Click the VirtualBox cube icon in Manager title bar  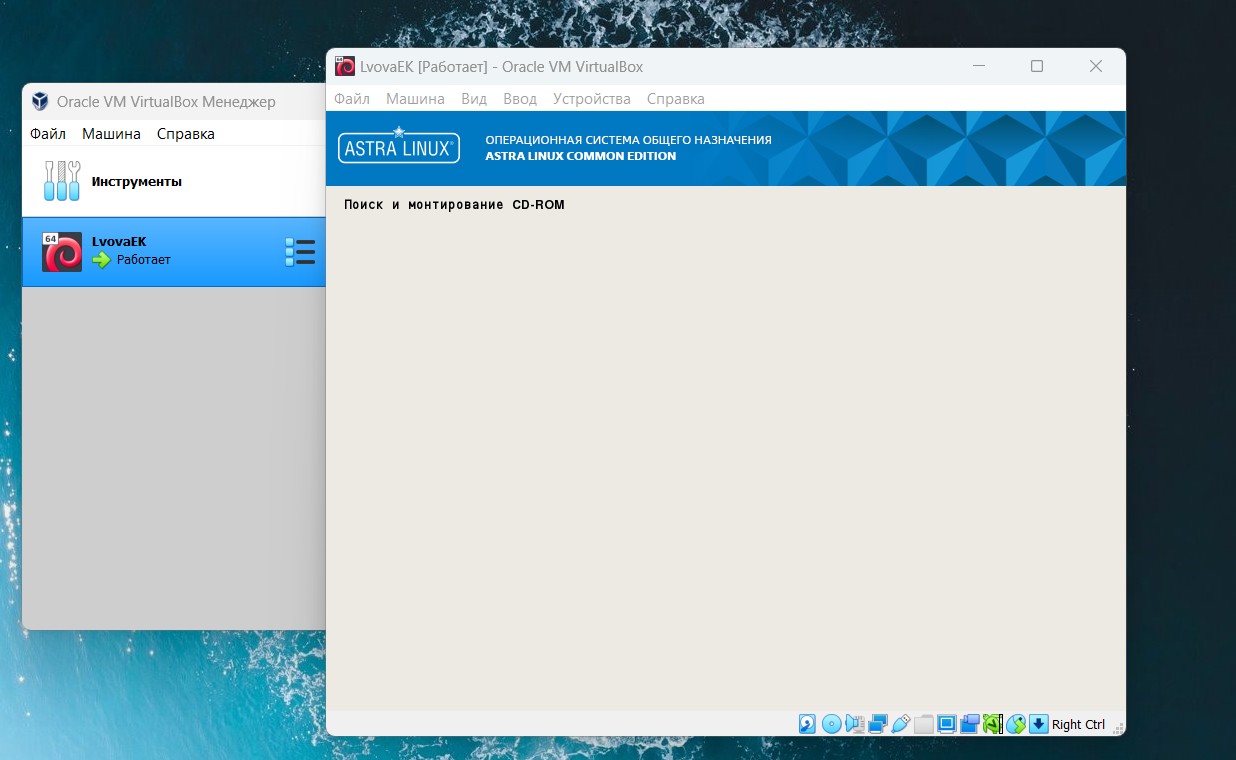coord(40,102)
